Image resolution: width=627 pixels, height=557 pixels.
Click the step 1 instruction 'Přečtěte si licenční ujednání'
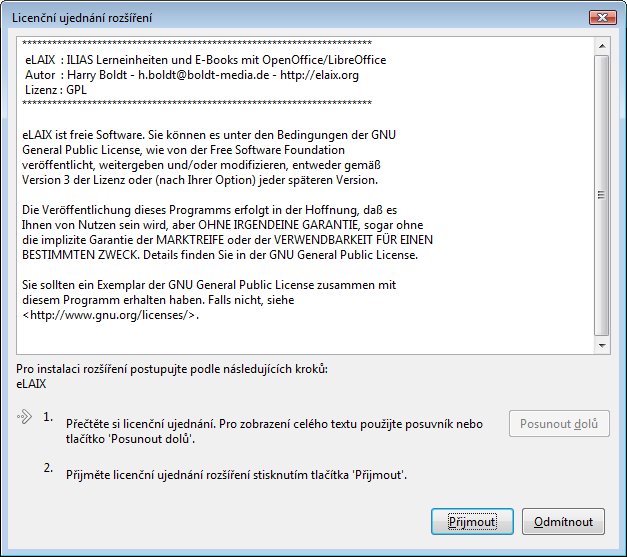click(274, 431)
